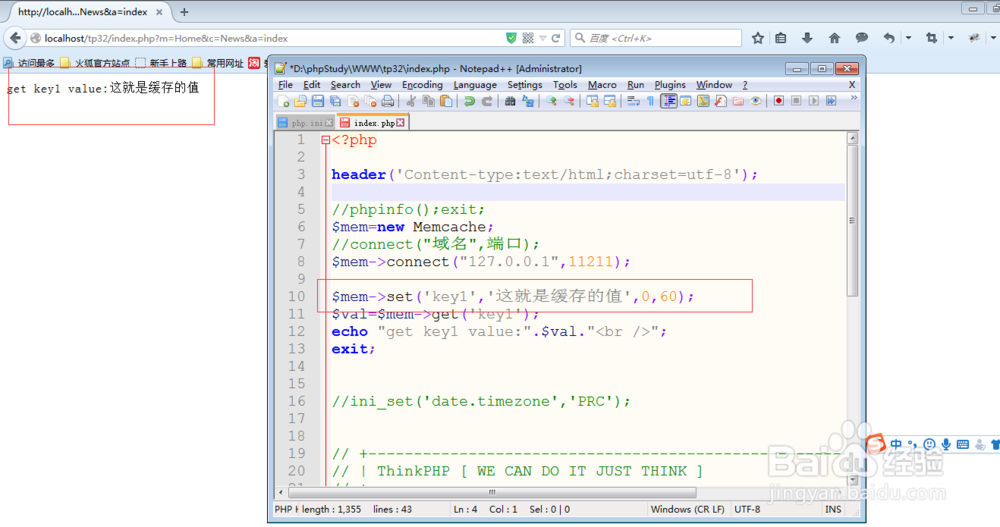Image resolution: width=1000 pixels, height=527 pixels.
Task: Click the Sogou IME 中 language indicator
Action: point(896,444)
